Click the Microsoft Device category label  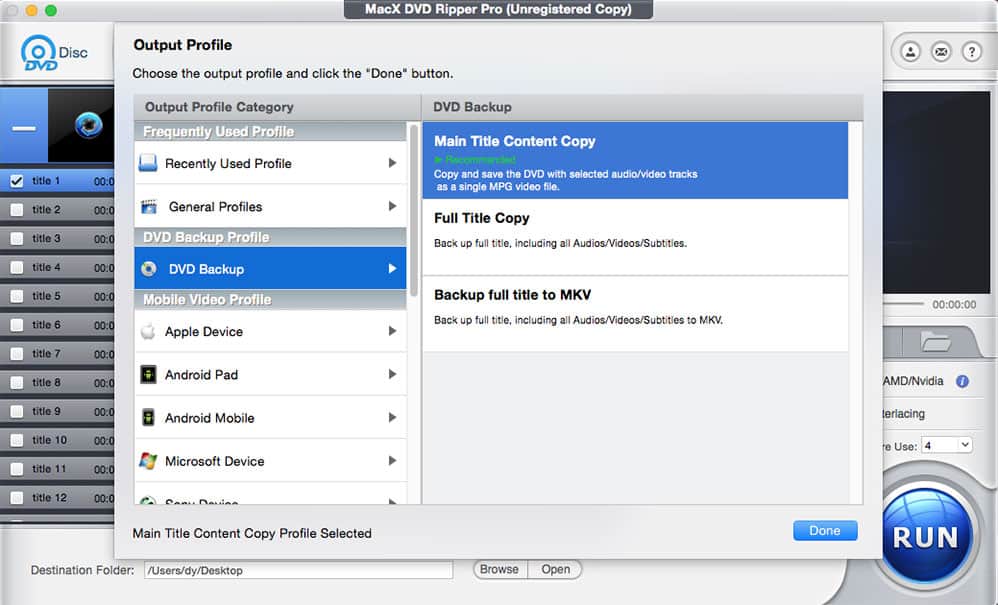(214, 461)
